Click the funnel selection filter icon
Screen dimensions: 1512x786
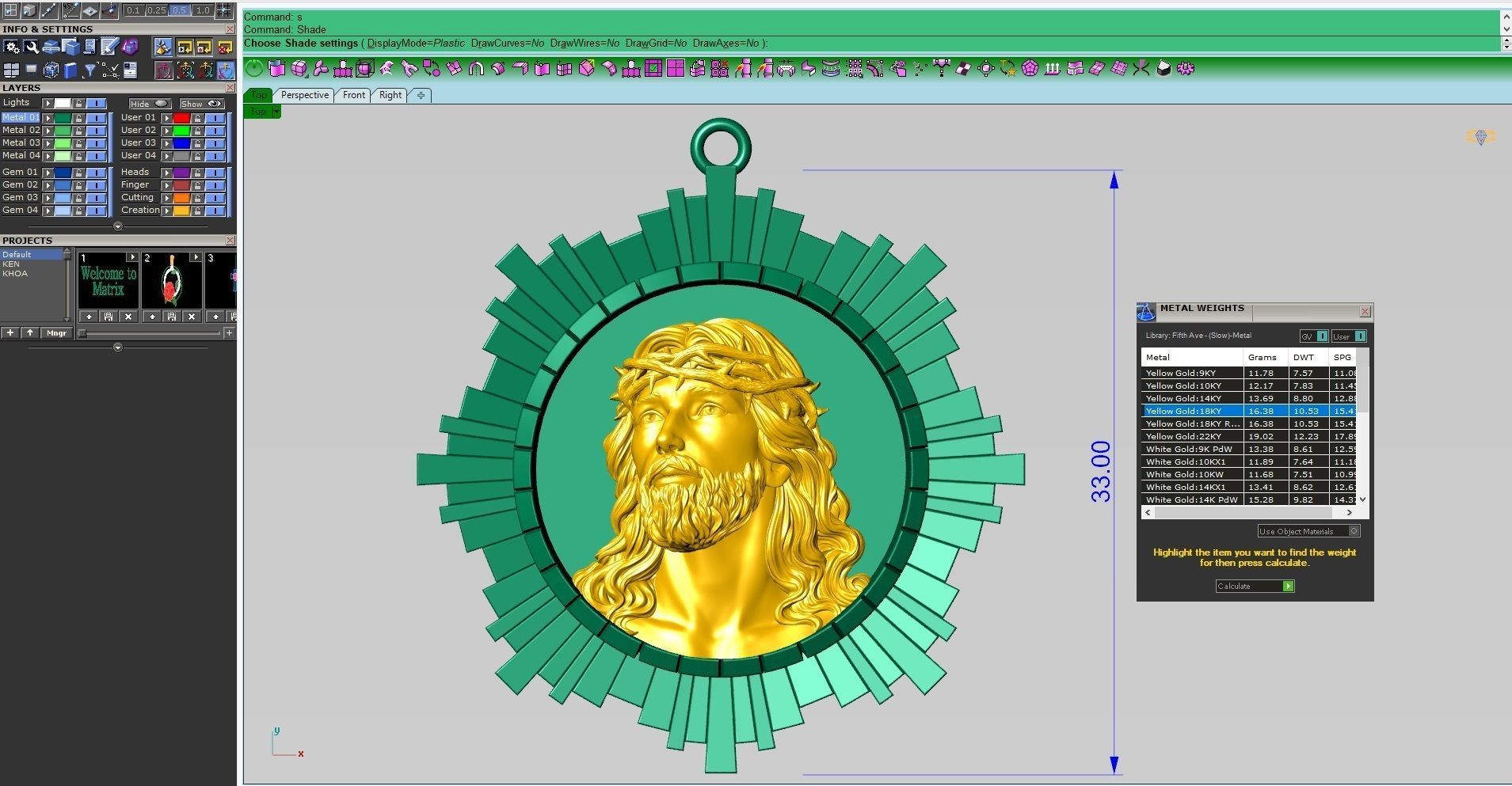tap(90, 70)
